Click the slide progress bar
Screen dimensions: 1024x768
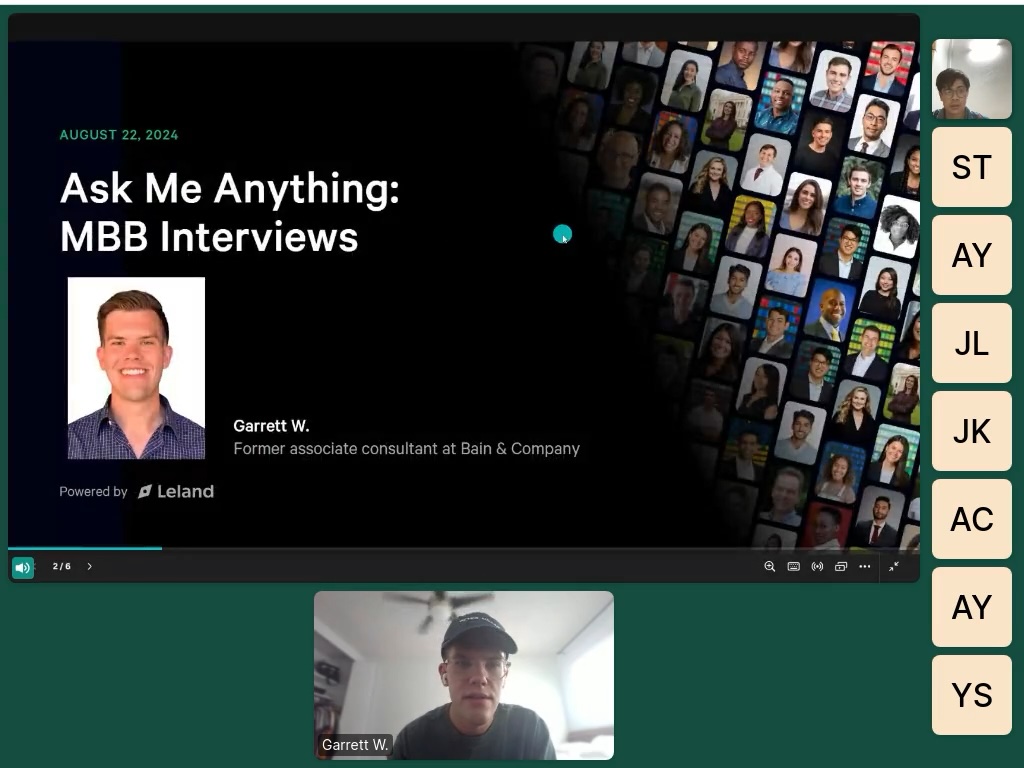[x=464, y=548]
